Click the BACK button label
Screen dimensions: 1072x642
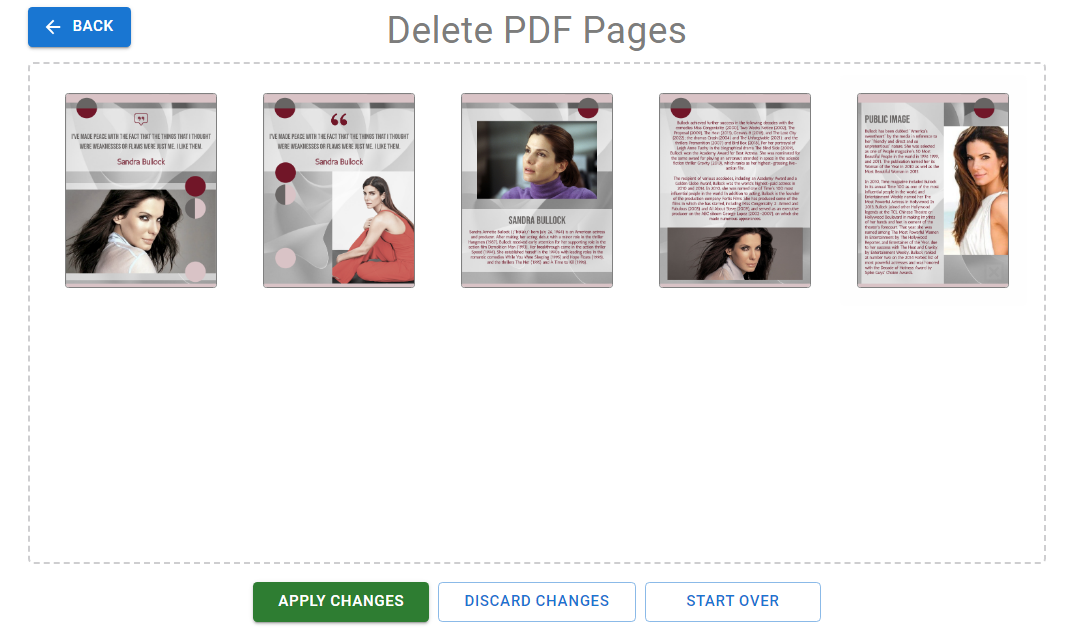coord(93,27)
